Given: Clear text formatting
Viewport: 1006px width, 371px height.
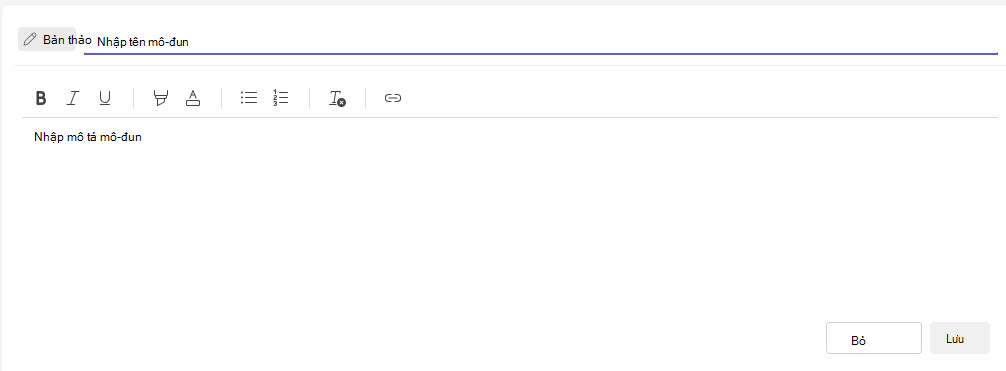Looking at the screenshot, I should pos(337,98).
